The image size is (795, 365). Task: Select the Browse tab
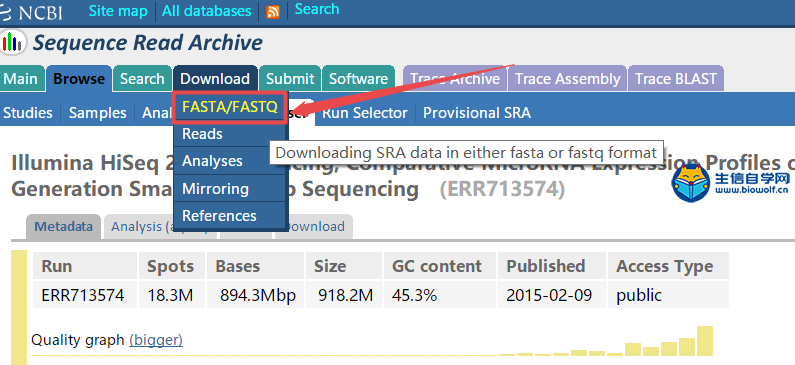tap(79, 79)
